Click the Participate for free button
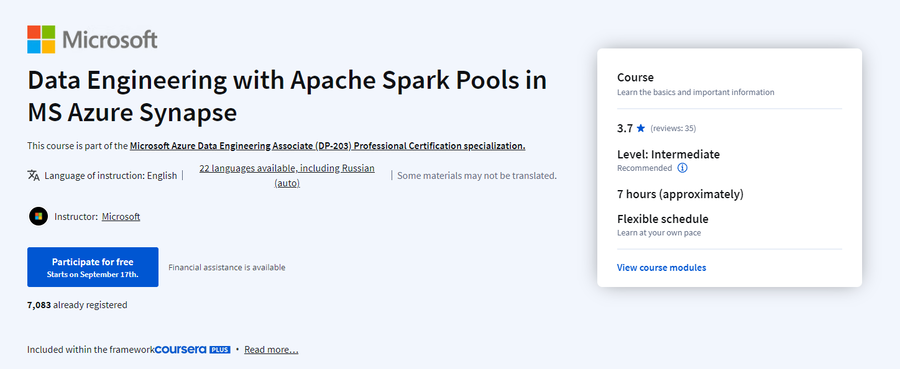This screenshot has width=900, height=369. click(92, 267)
